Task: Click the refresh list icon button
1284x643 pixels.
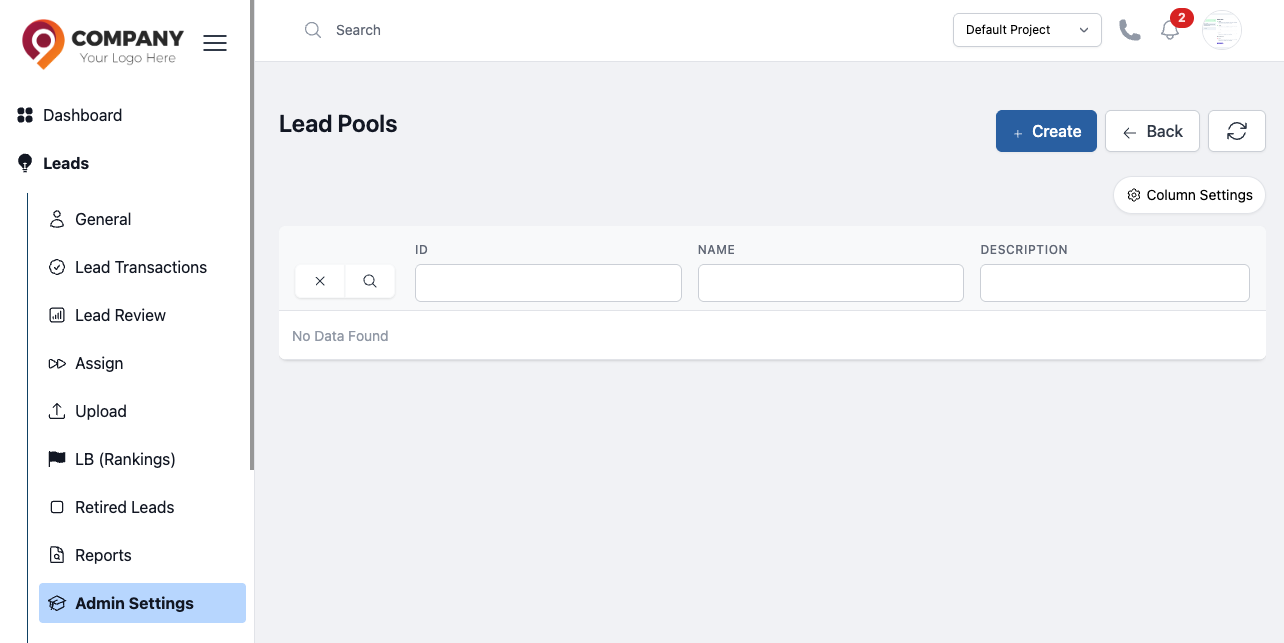Action: coord(1237,131)
